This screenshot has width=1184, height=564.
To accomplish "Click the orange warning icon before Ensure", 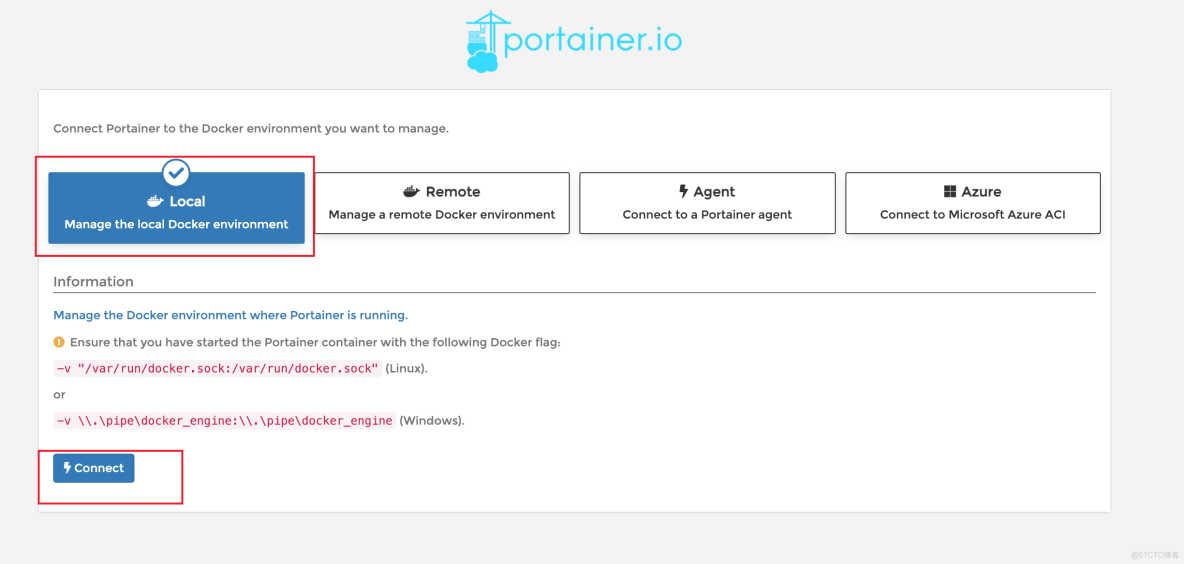I will tap(60, 342).
